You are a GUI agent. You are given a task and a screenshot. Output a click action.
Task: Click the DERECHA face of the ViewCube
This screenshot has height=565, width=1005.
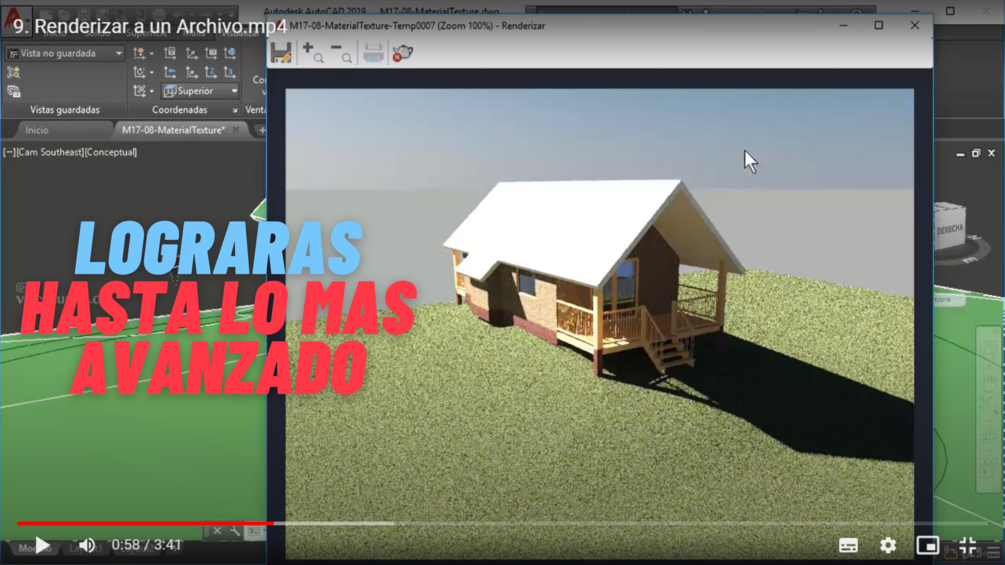[x=949, y=227]
